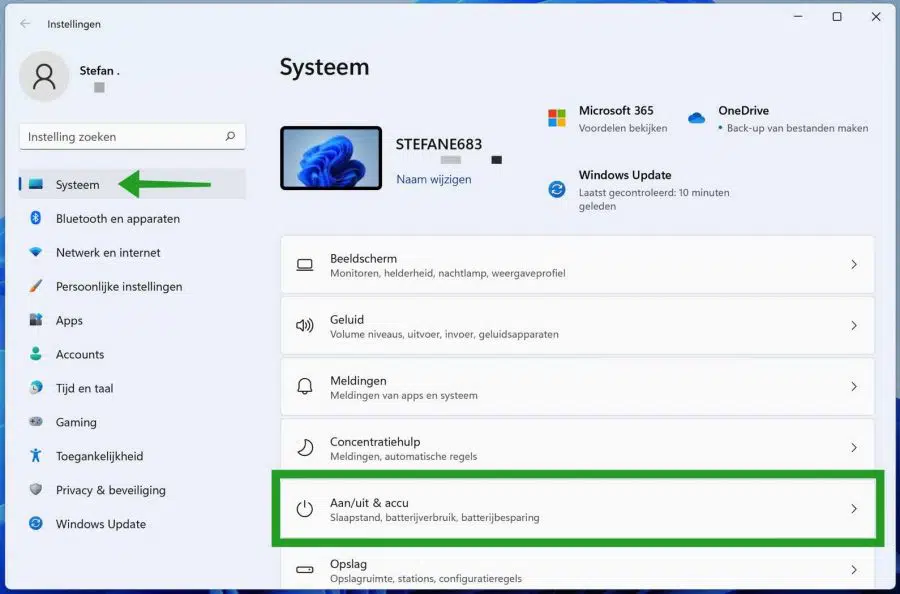
Task: Open Meldingen via its right chevron
Action: 854,386
